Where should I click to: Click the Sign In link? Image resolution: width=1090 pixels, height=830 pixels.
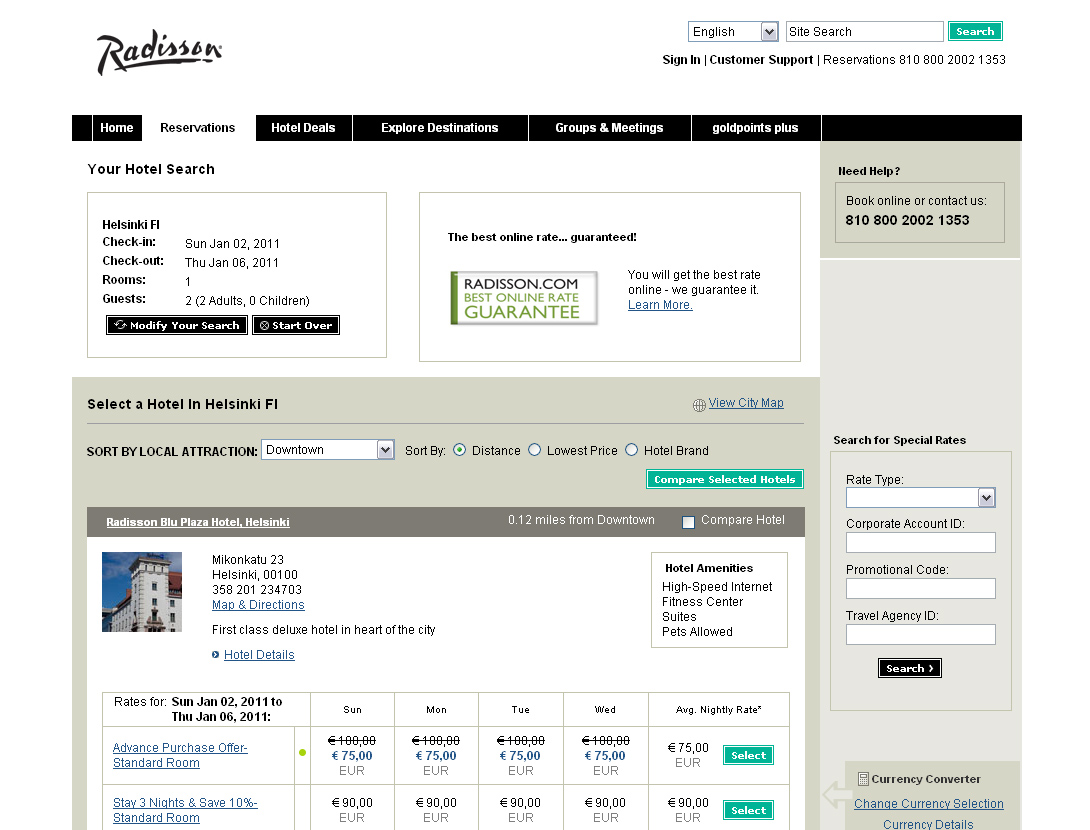(681, 60)
